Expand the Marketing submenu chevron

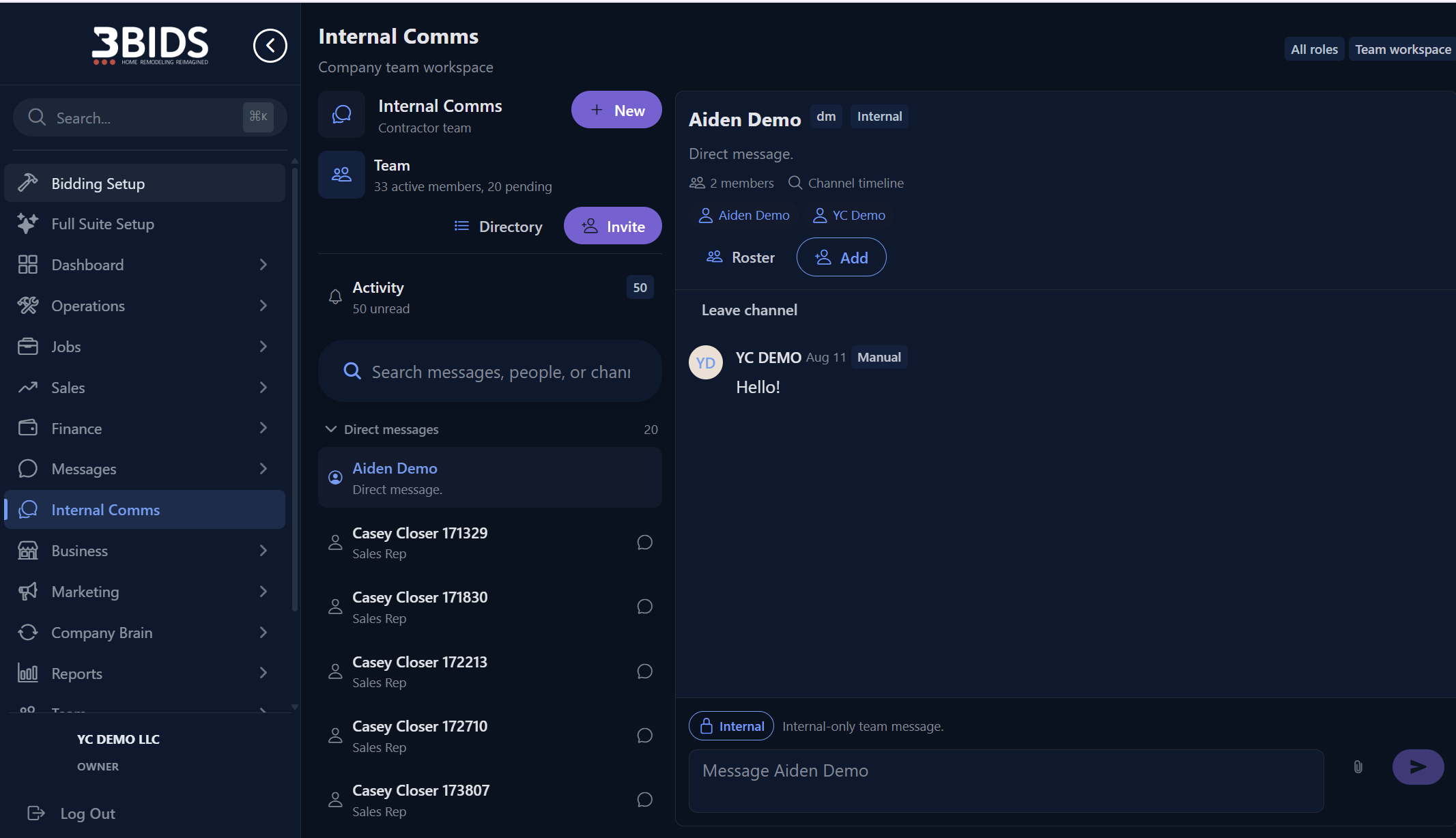(263, 591)
